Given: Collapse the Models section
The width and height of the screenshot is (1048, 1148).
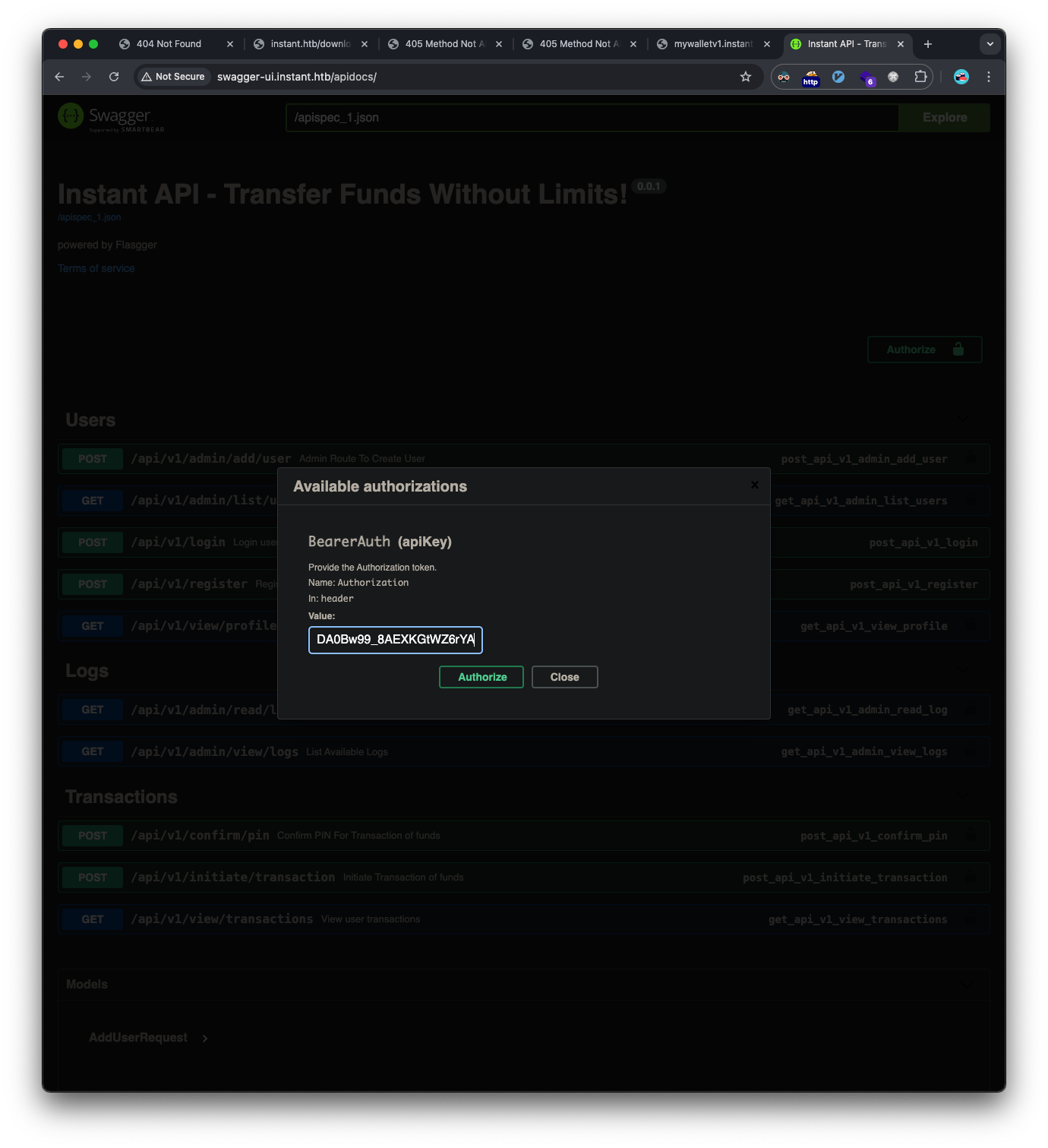Looking at the screenshot, I should (x=966, y=985).
